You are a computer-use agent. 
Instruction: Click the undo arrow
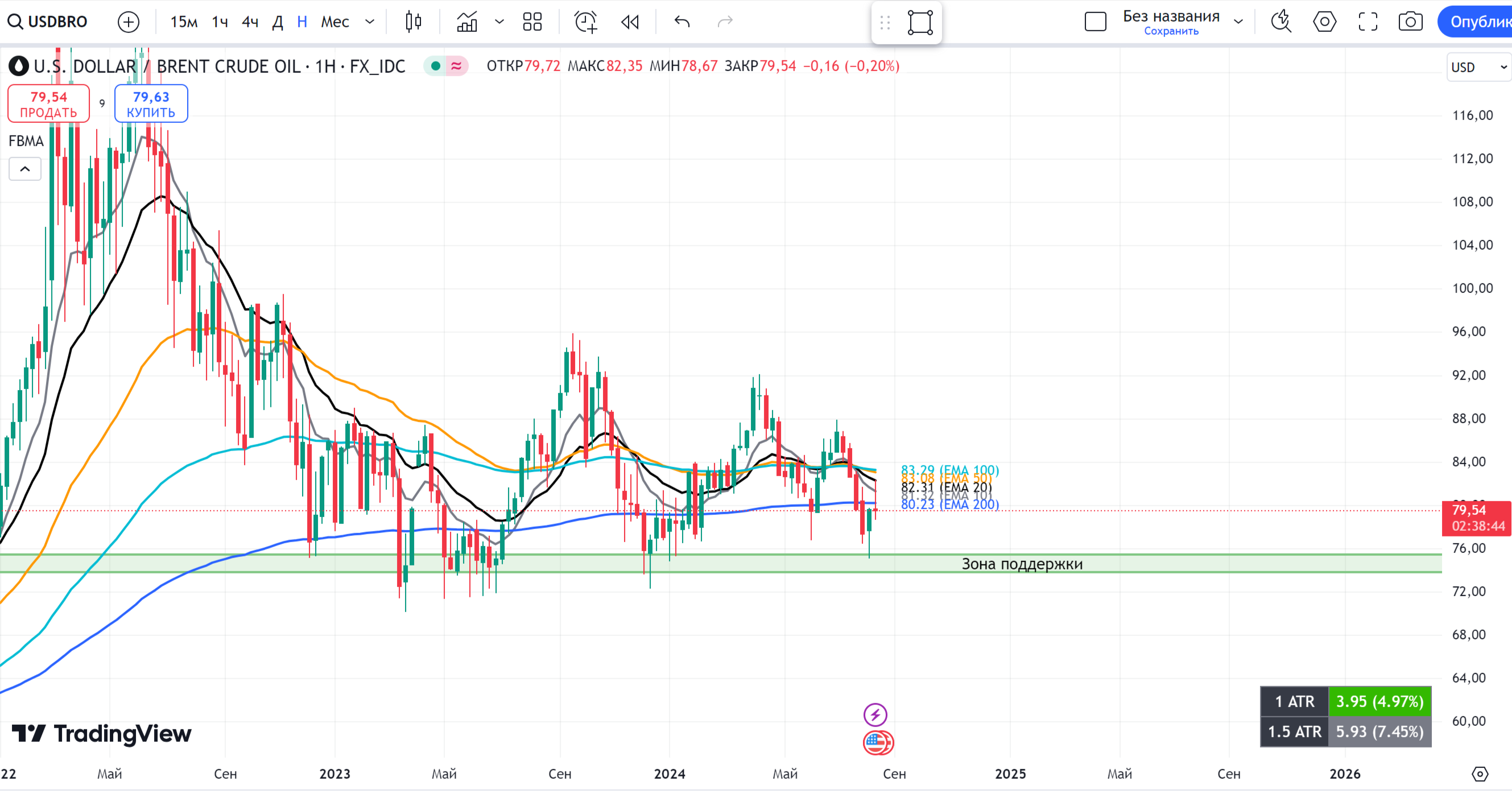[681, 22]
